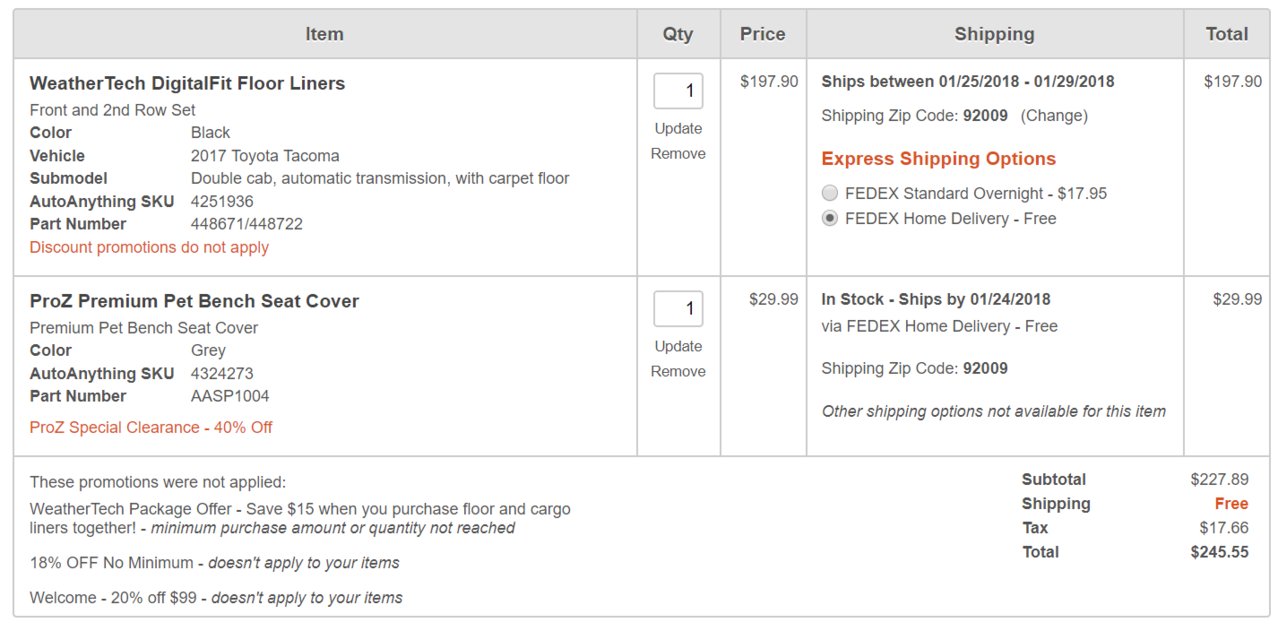Remove ProZ Pet Bench Seat Cover
This screenshot has height=631, width=1278.
coord(678,371)
